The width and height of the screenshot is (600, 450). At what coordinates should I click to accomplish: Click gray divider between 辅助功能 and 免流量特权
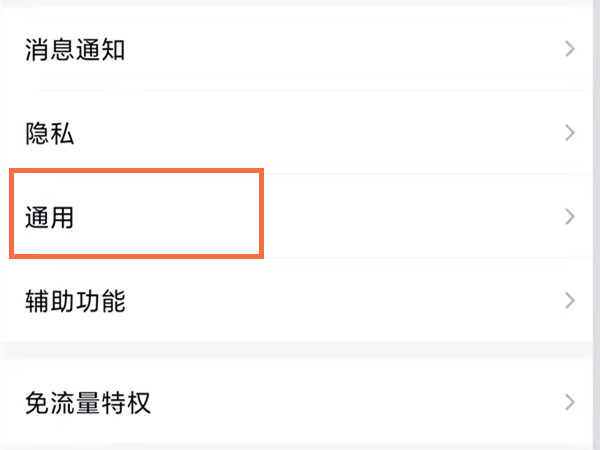[300, 352]
